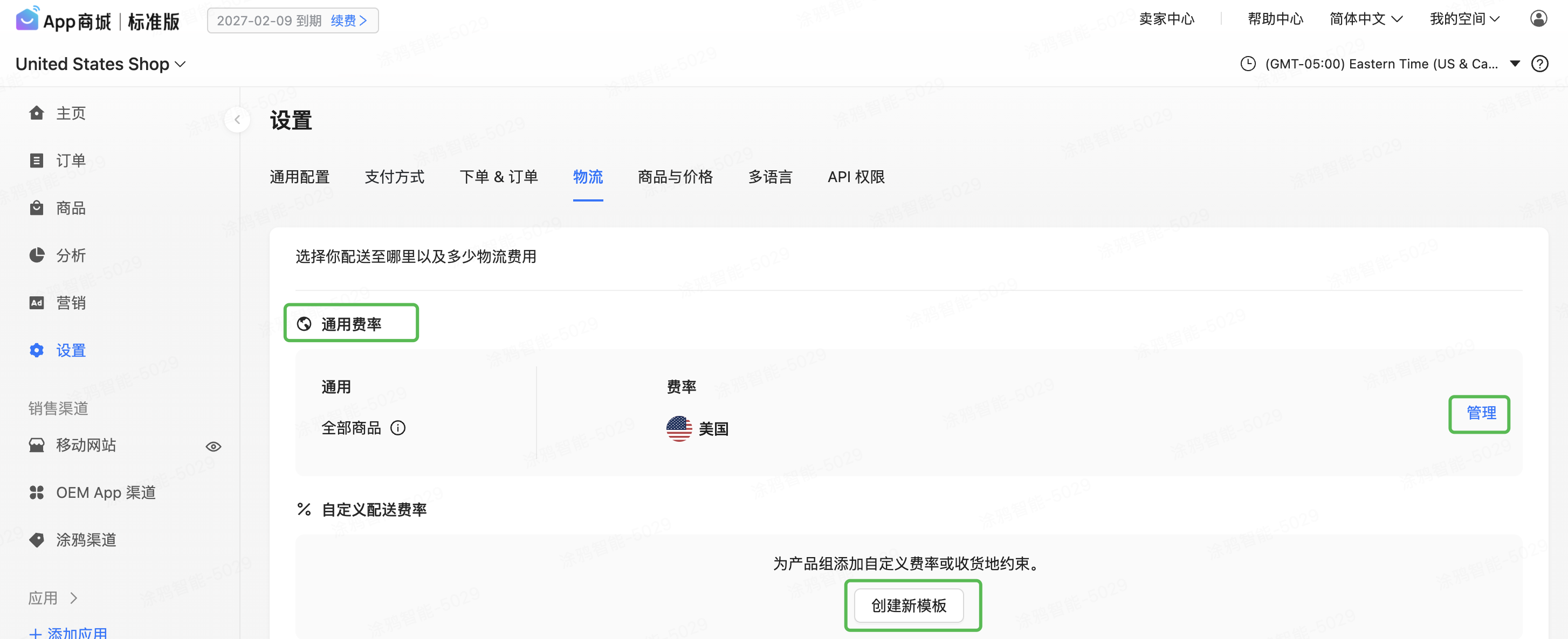Collapse the left sidebar with arrow button
The width and height of the screenshot is (1568, 639).
click(237, 120)
